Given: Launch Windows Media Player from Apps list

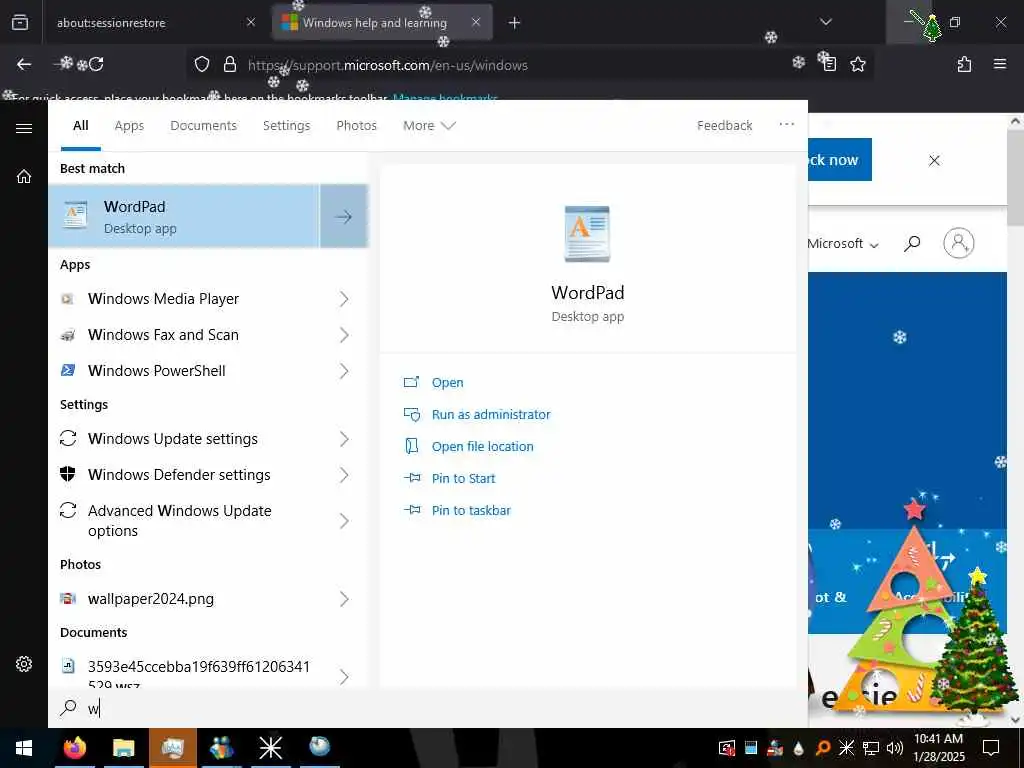Looking at the screenshot, I should point(163,298).
